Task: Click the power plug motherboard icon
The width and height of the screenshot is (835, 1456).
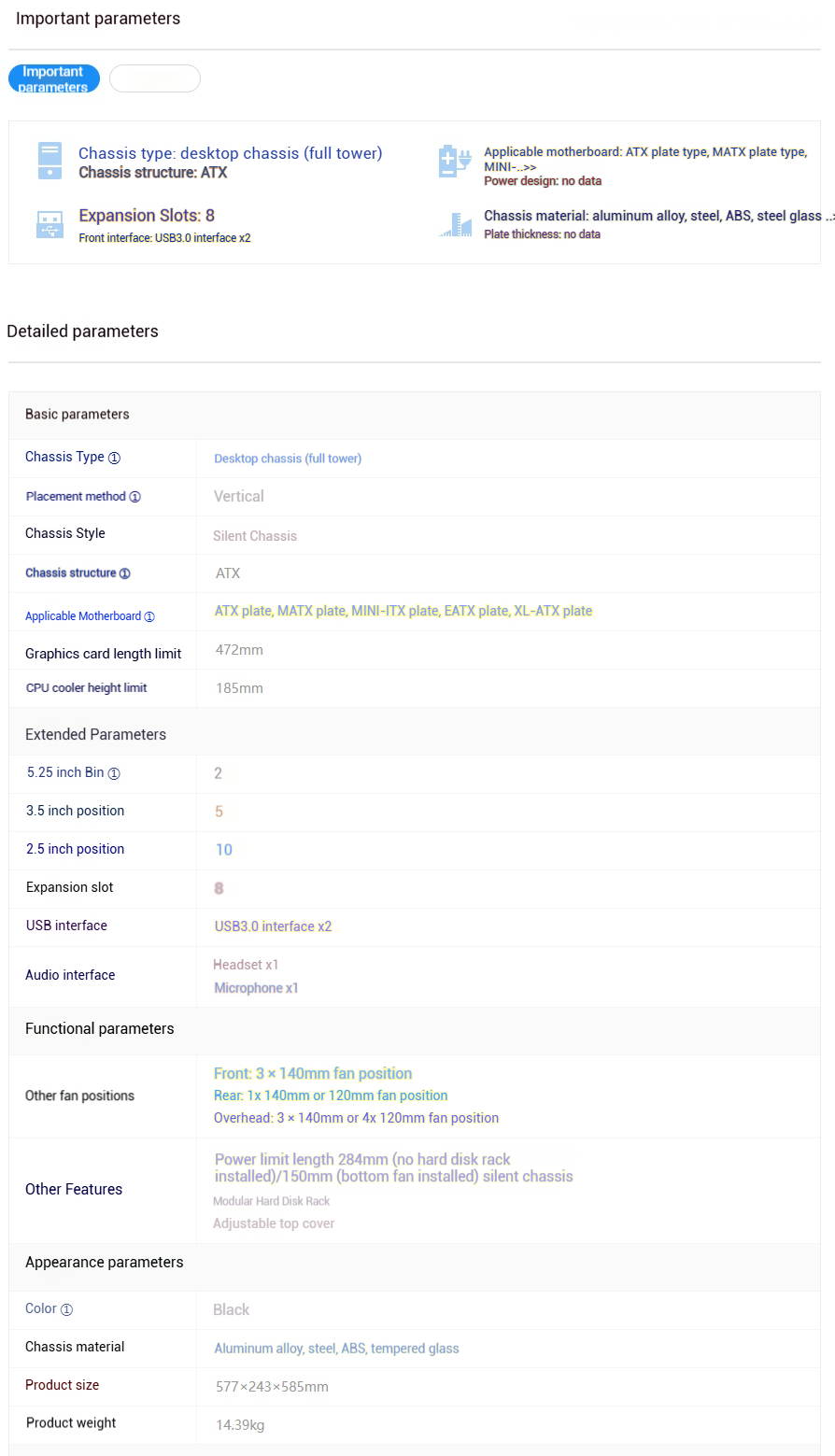Action: click(x=455, y=161)
